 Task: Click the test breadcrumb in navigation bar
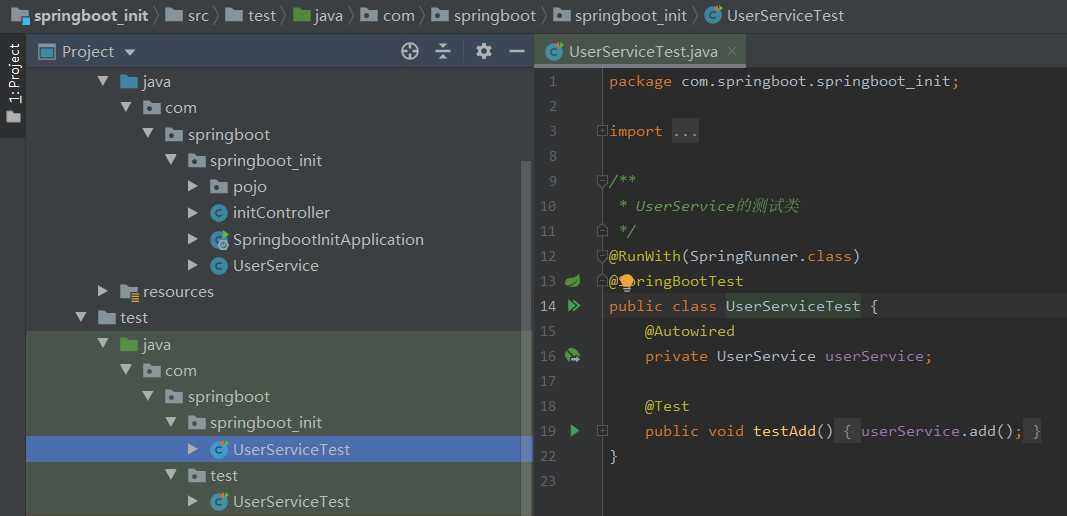[261, 16]
